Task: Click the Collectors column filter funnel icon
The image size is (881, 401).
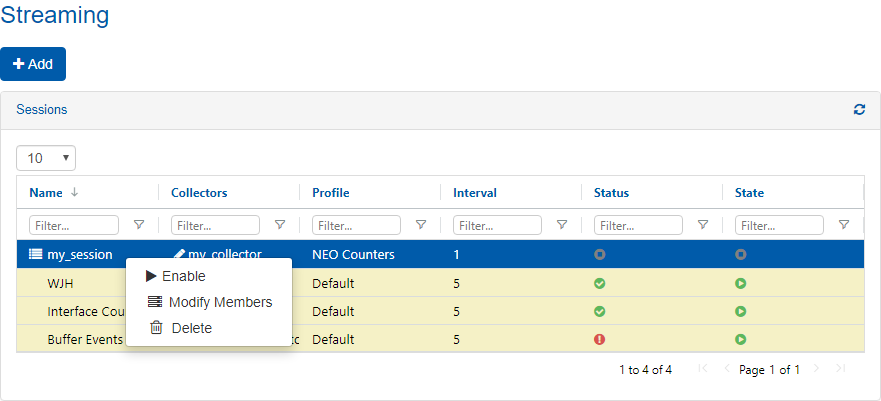Action: coord(280,225)
